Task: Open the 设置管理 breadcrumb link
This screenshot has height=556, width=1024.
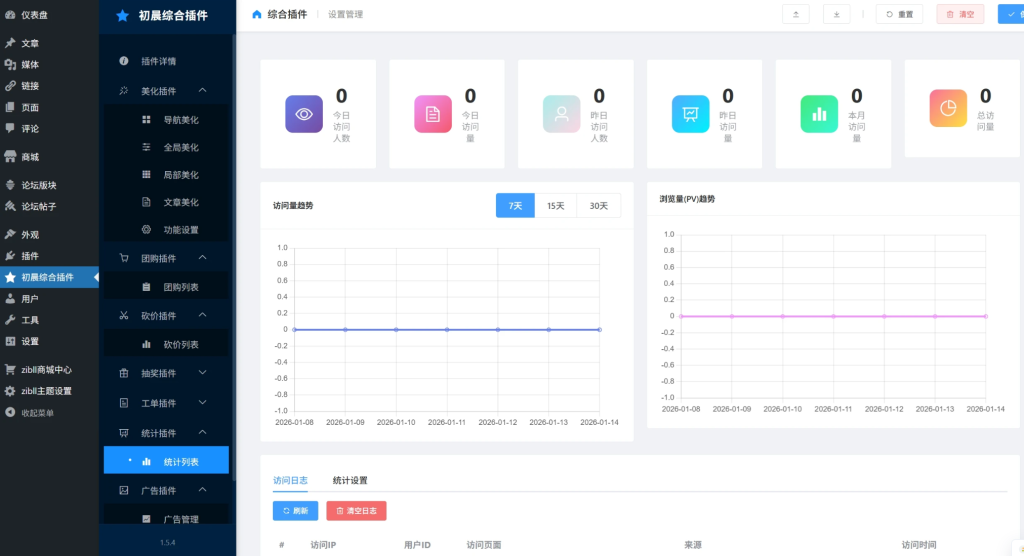Action: click(x=345, y=14)
